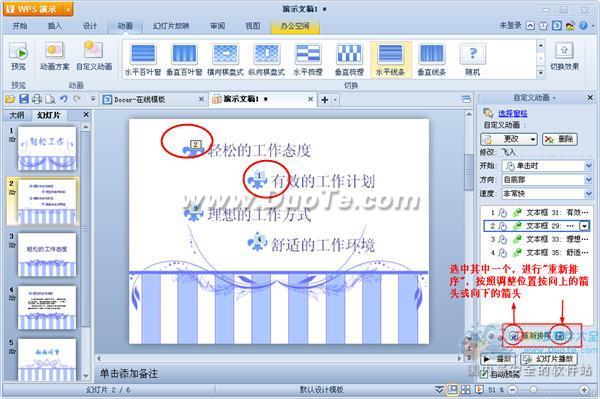Open 自定义动画 custom animation icon

point(94,50)
